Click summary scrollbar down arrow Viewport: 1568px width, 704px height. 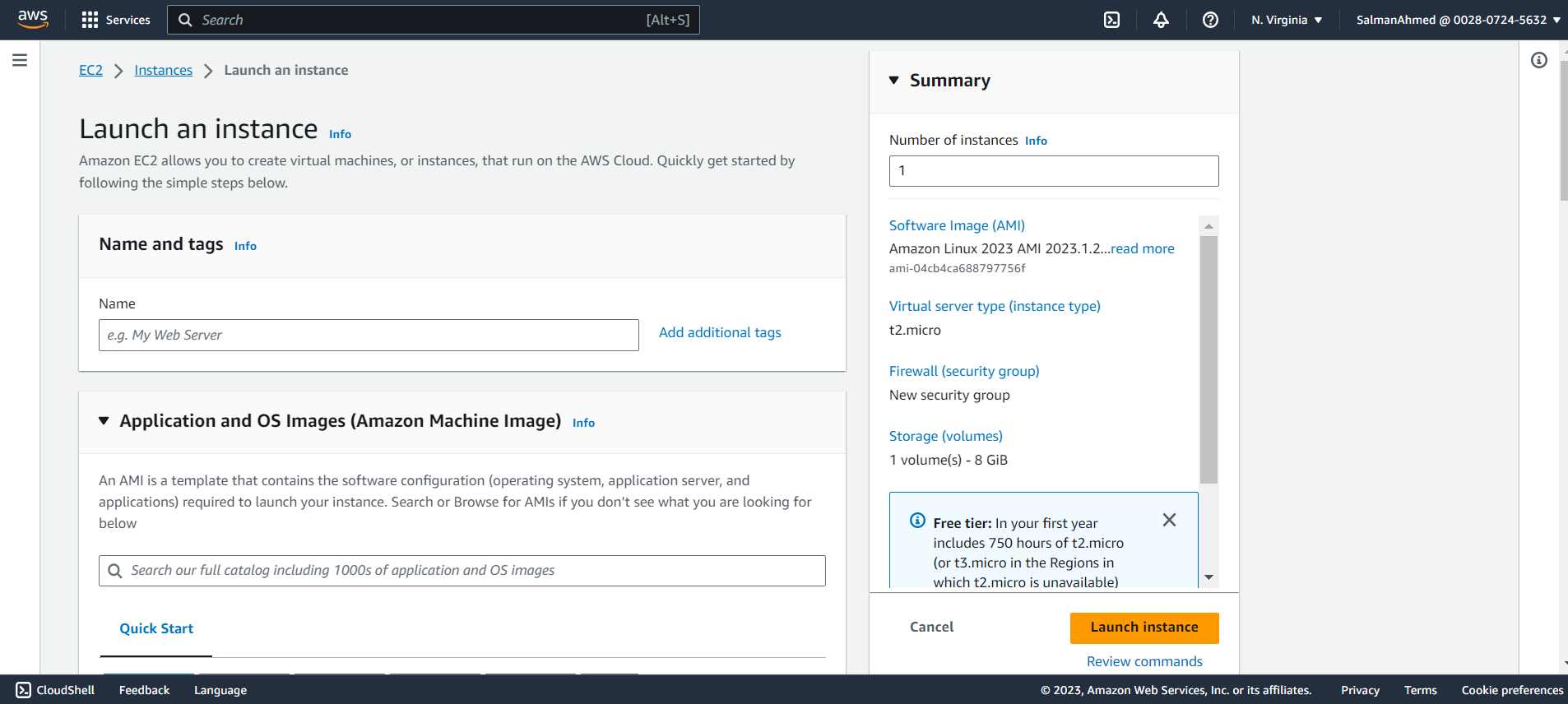1208,577
